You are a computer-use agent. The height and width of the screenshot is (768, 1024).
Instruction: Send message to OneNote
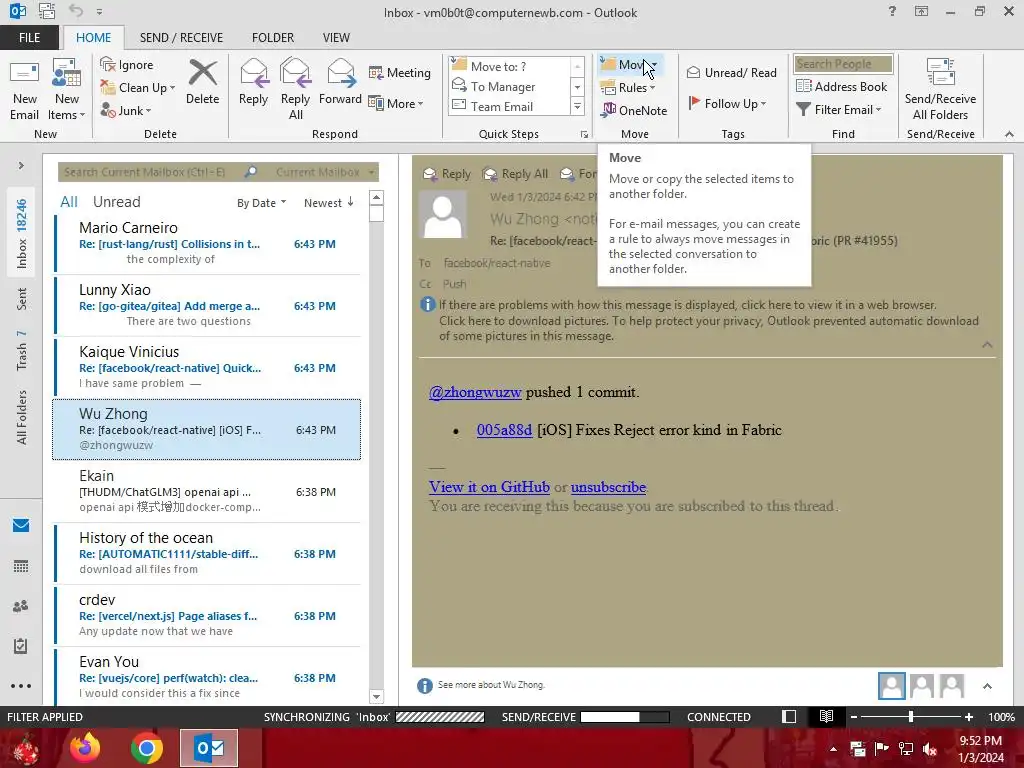(634, 110)
